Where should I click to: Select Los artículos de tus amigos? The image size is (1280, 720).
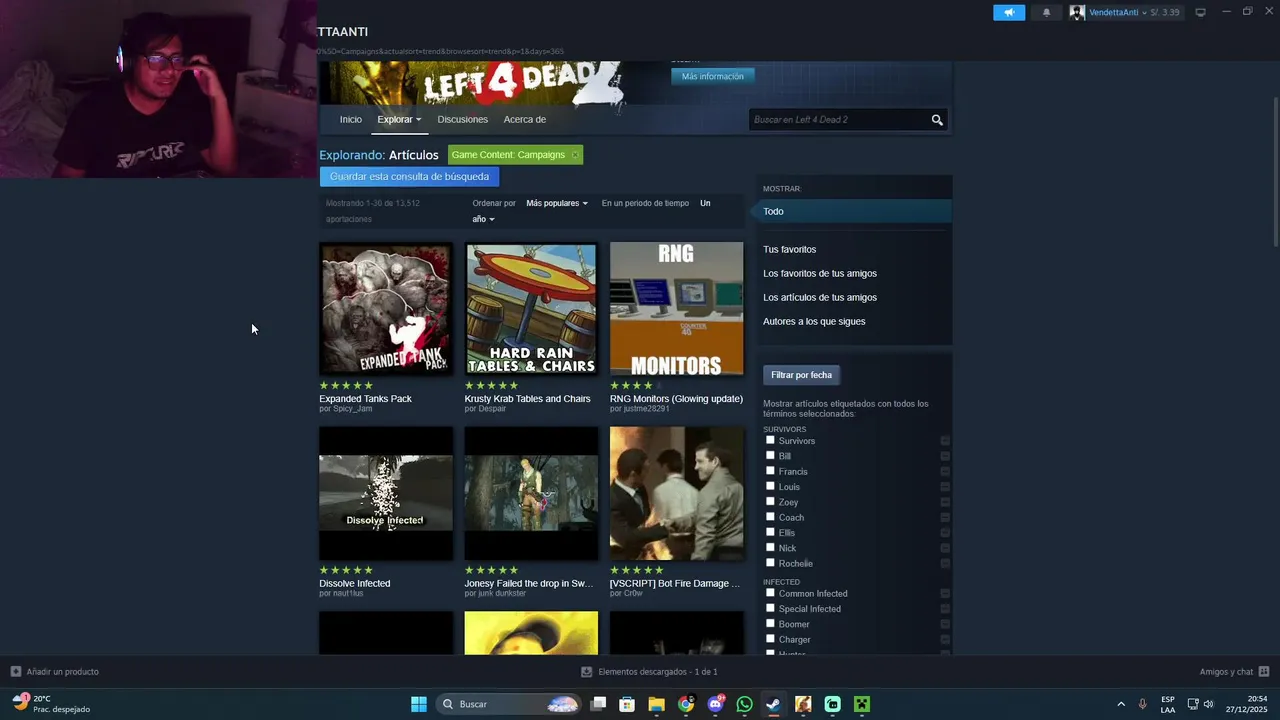[820, 298]
